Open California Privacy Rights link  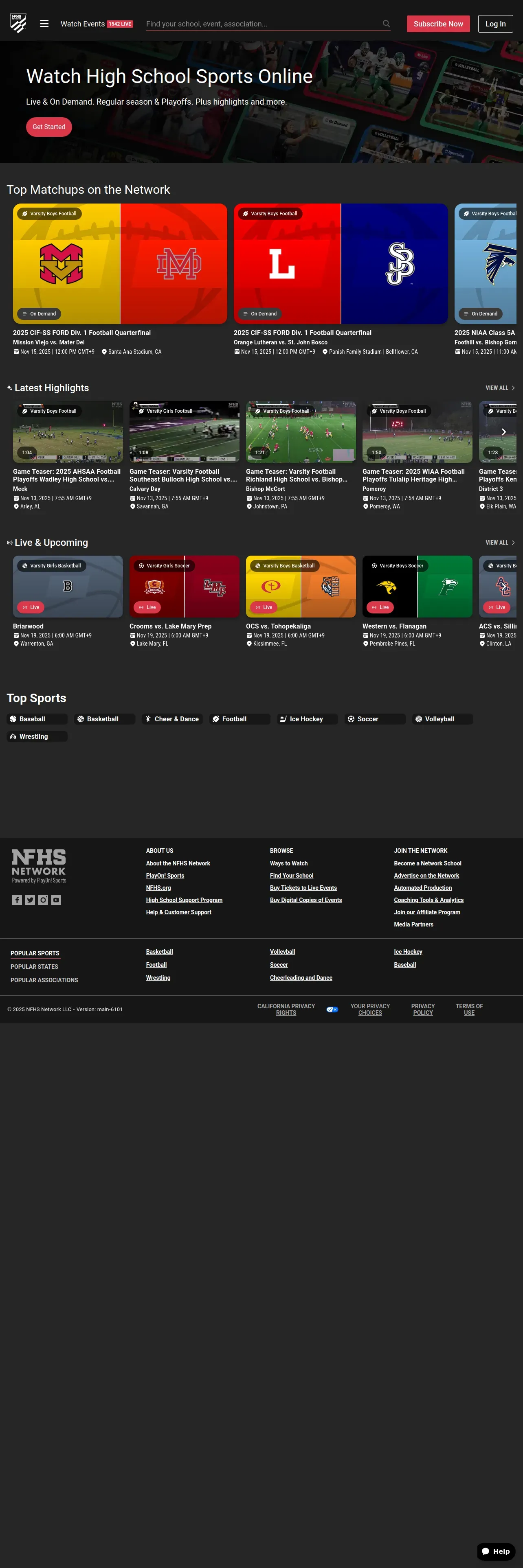pos(286,1009)
